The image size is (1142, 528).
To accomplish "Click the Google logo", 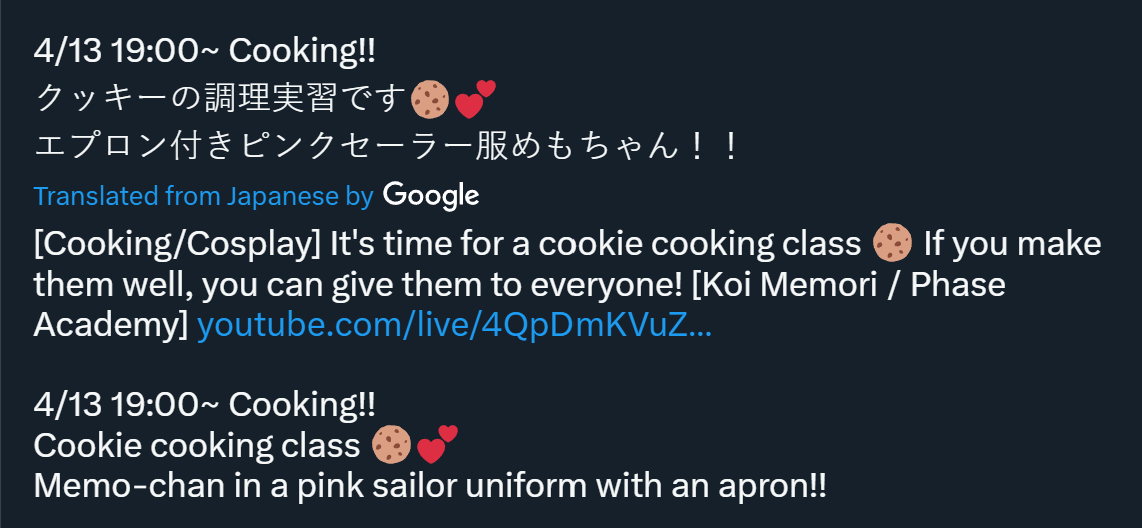I will point(431,196).
